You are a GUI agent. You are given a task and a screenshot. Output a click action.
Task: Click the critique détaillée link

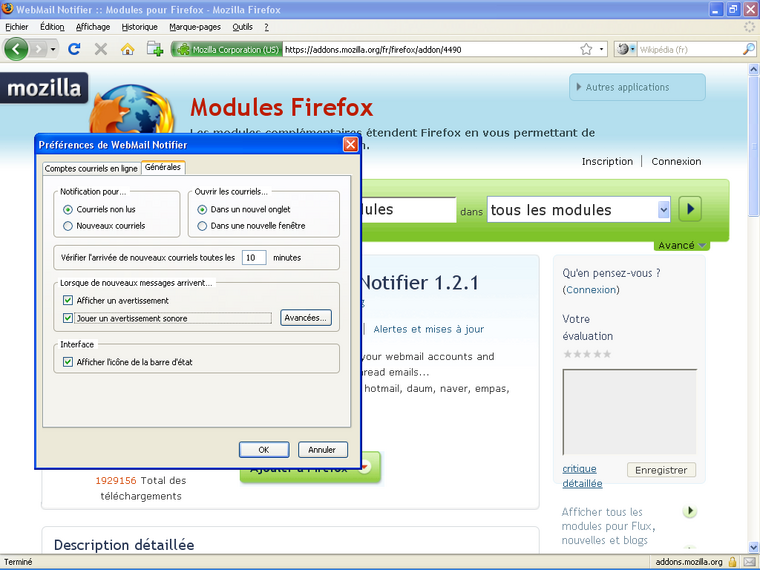pyautogui.click(x=582, y=476)
